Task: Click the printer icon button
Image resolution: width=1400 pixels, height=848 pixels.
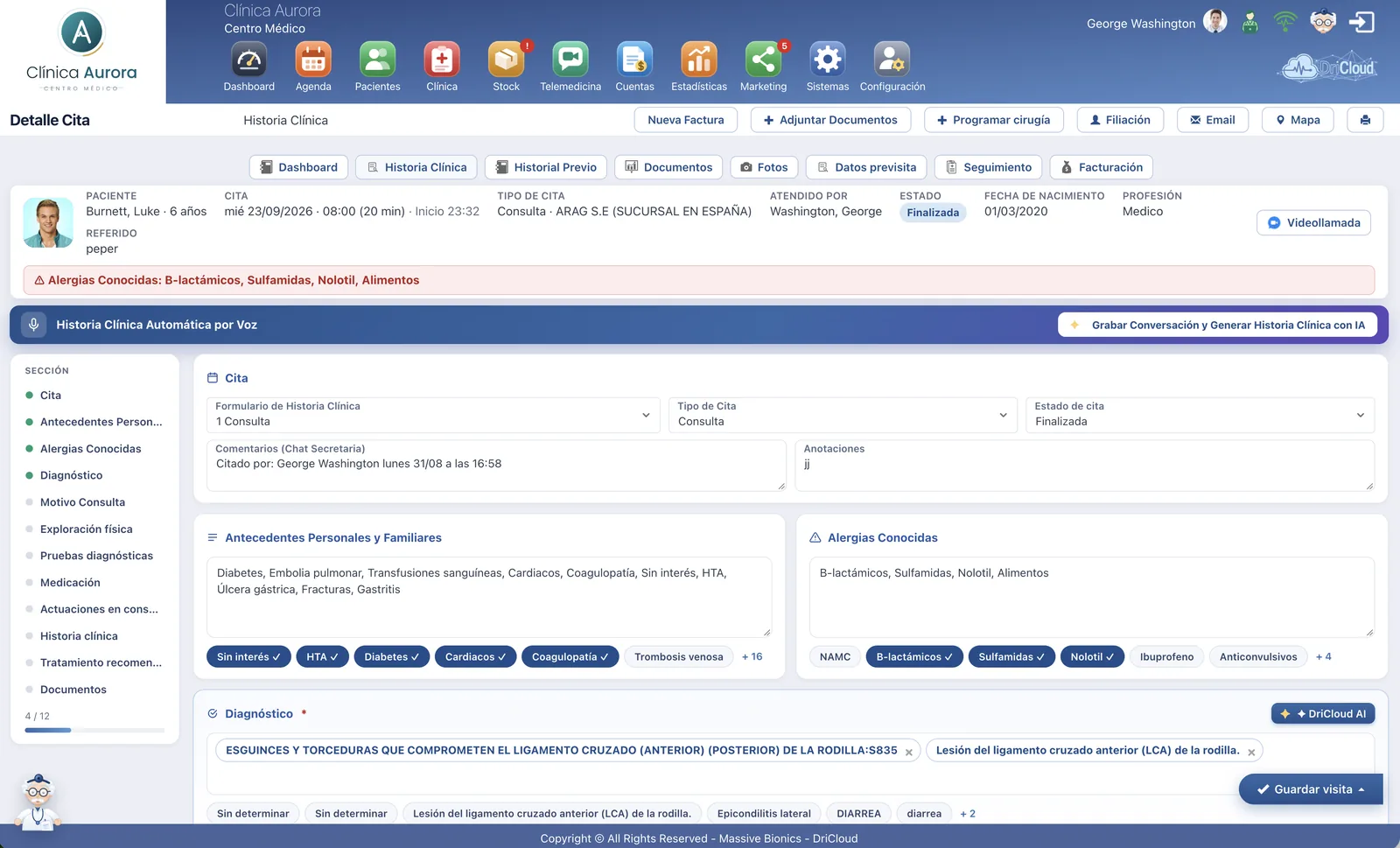Action: click(x=1365, y=120)
